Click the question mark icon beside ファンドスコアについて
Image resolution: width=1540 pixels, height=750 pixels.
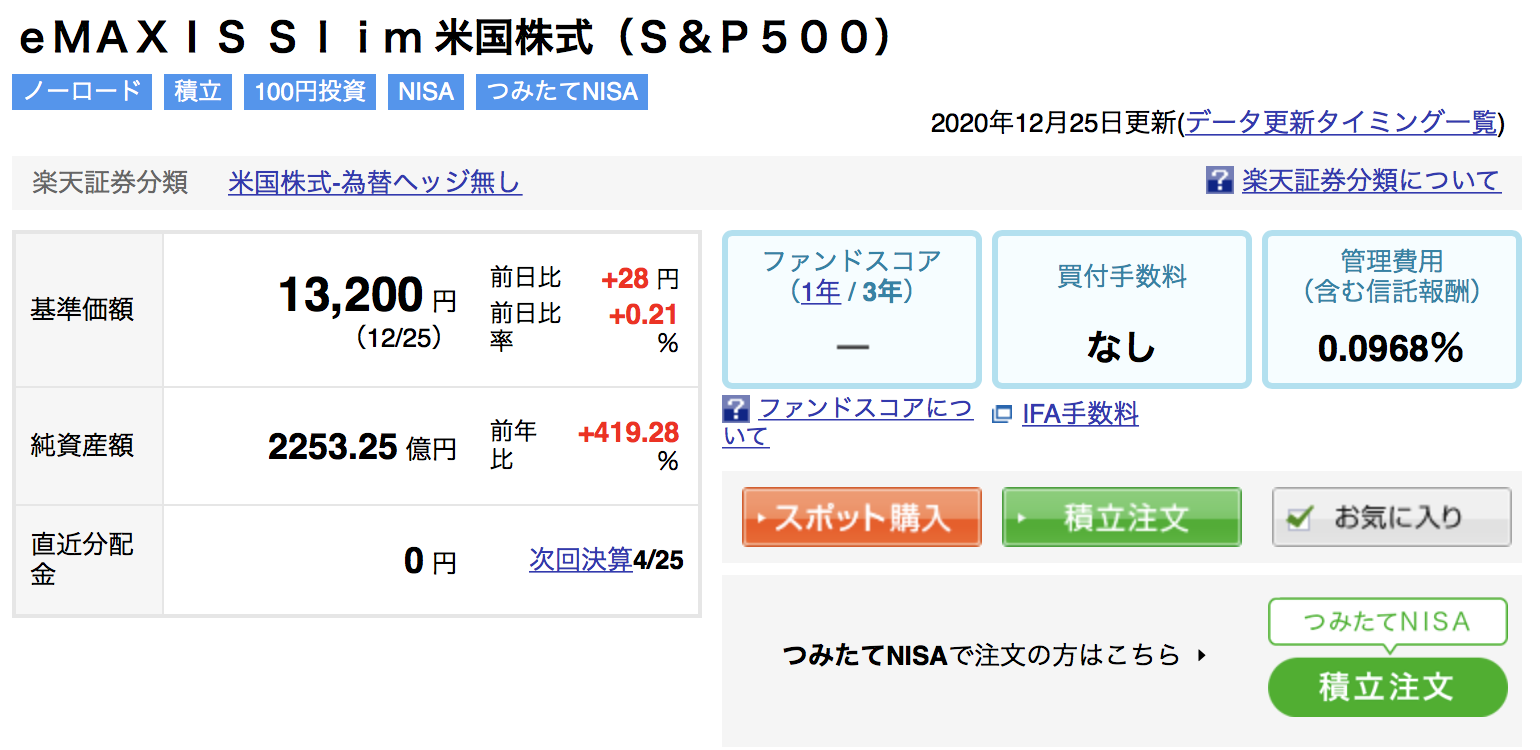[x=736, y=408]
